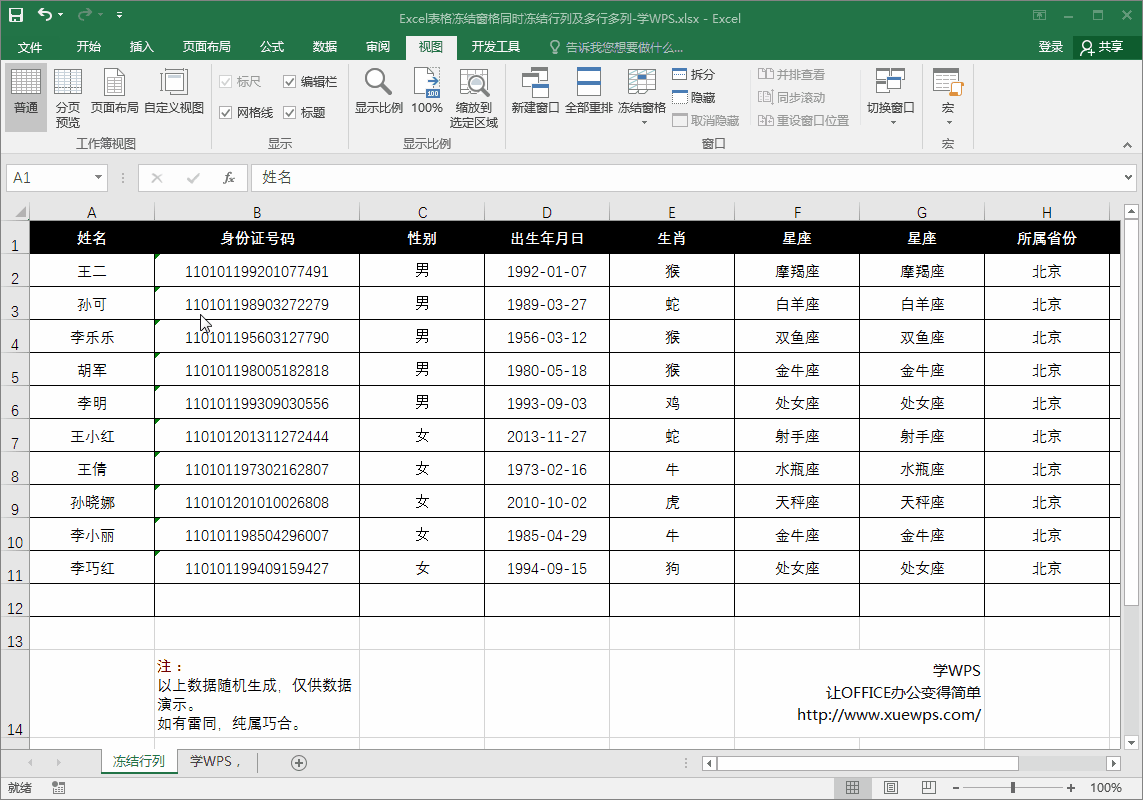This screenshot has width=1143, height=800.
Task: Switch to the 开发工具 Developer tab
Action: click(x=496, y=47)
